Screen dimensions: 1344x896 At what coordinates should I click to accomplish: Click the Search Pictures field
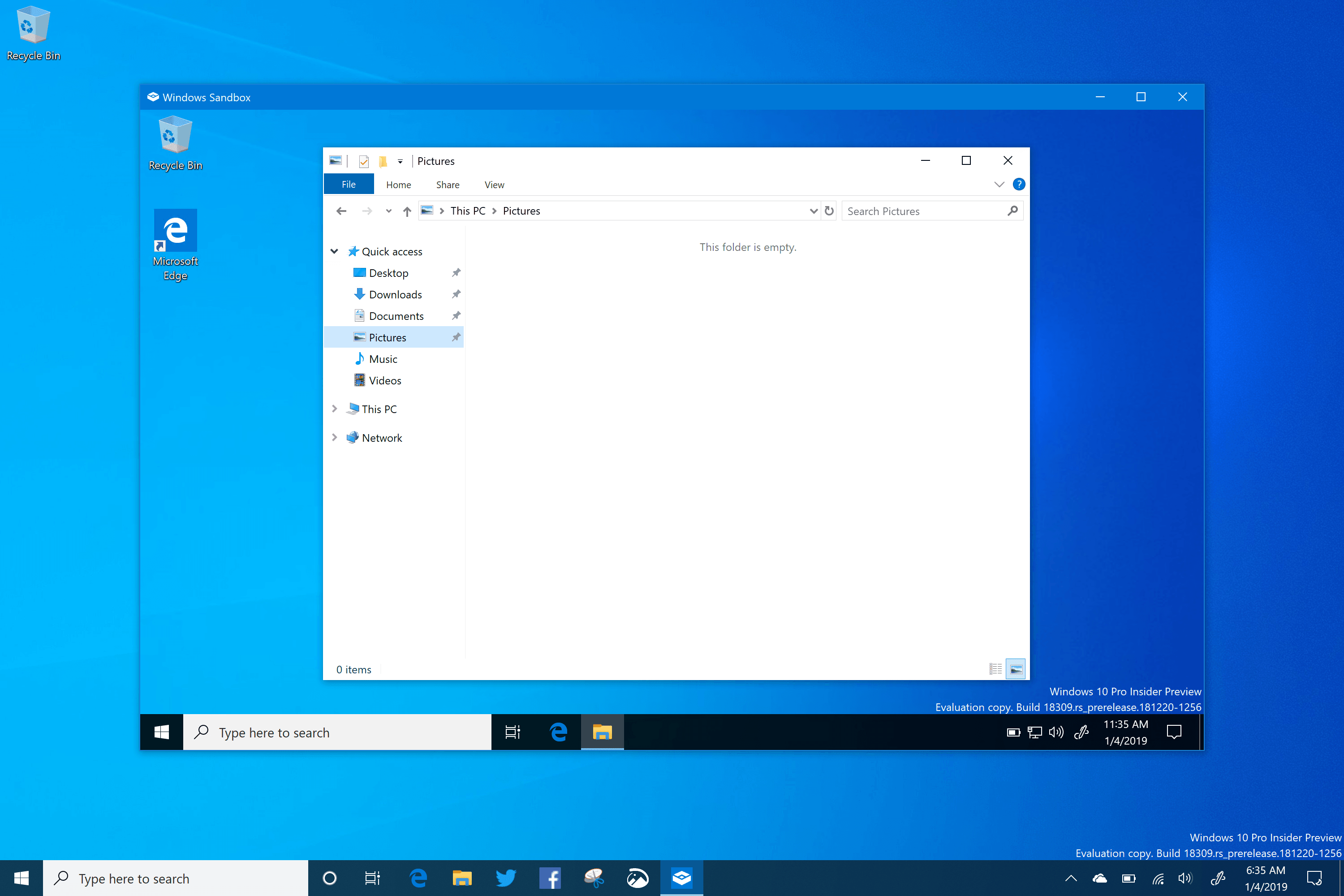(923, 211)
